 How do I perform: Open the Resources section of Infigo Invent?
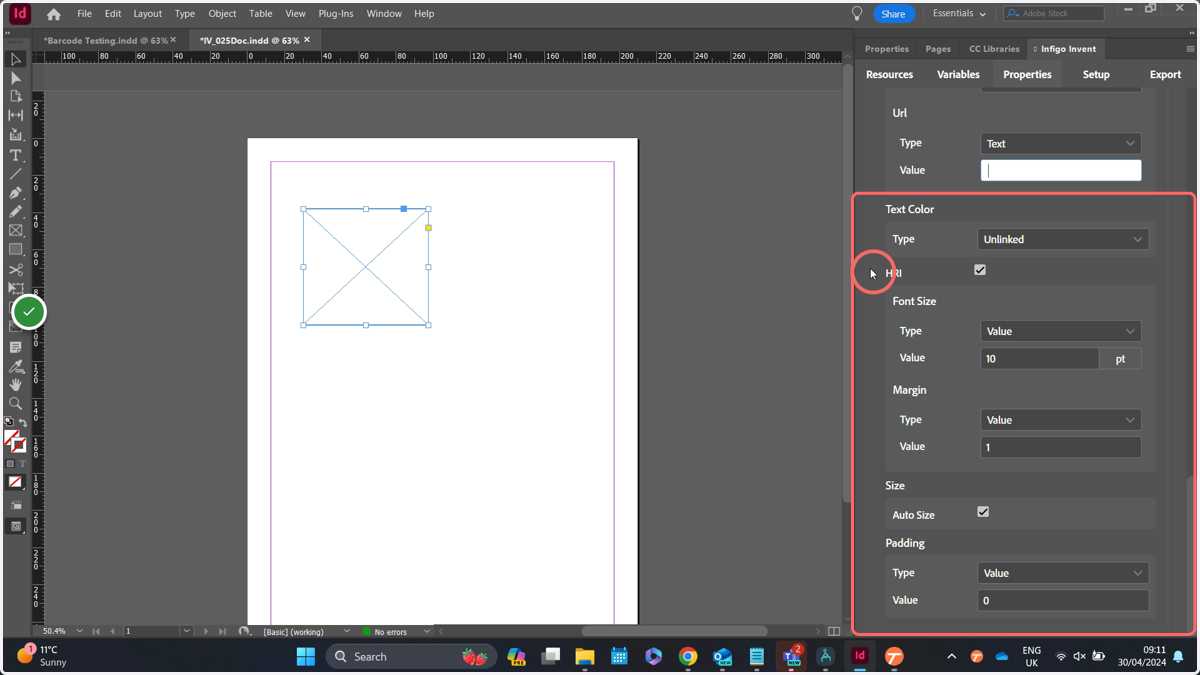(x=889, y=75)
